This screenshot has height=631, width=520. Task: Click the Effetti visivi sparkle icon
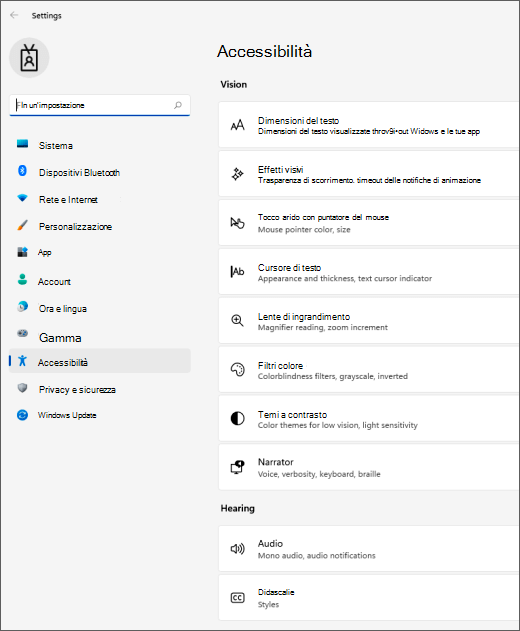click(x=237, y=174)
